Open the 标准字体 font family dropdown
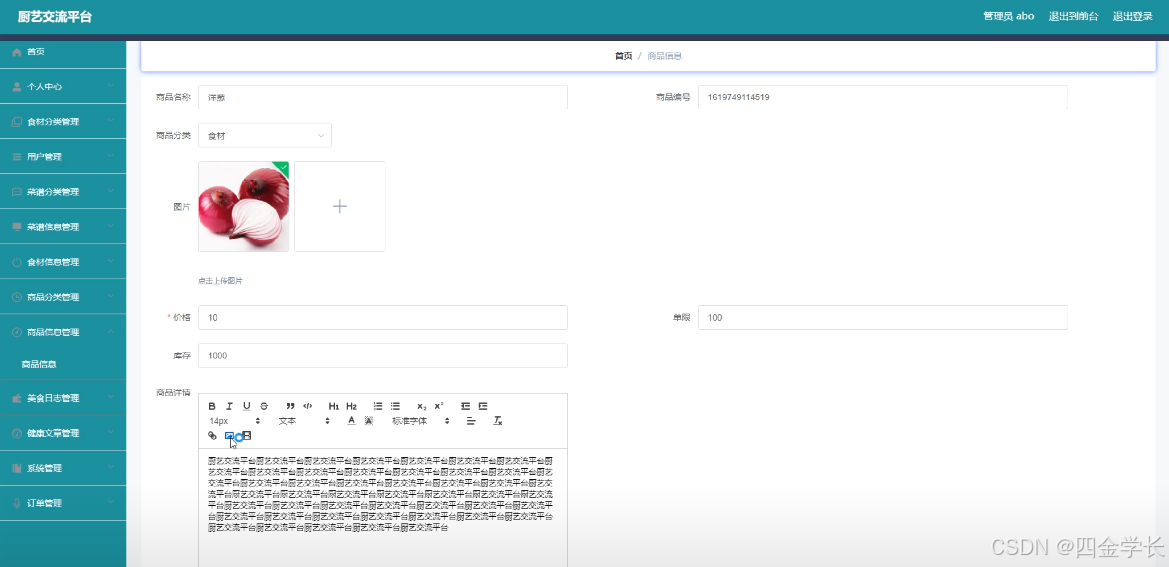This screenshot has width=1169, height=567. pos(421,421)
